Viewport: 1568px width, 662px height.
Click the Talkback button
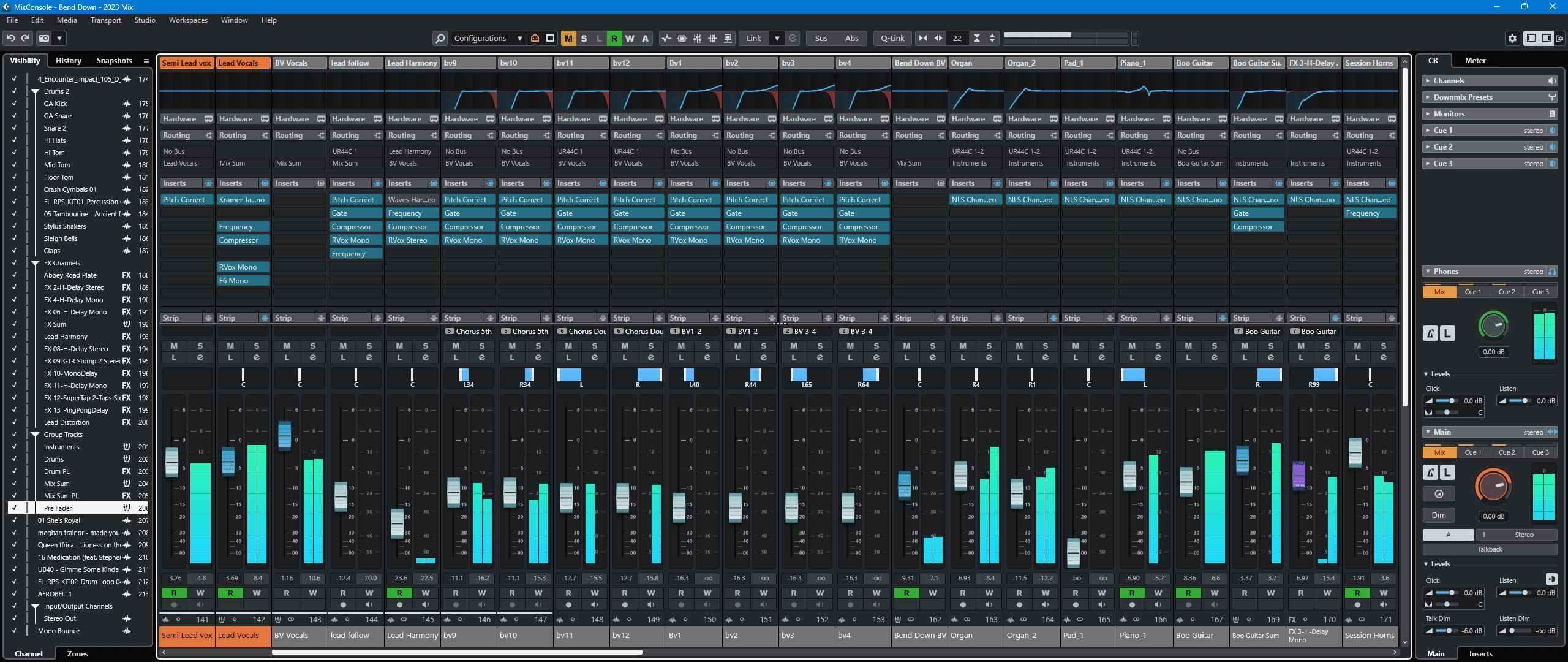[1490, 549]
